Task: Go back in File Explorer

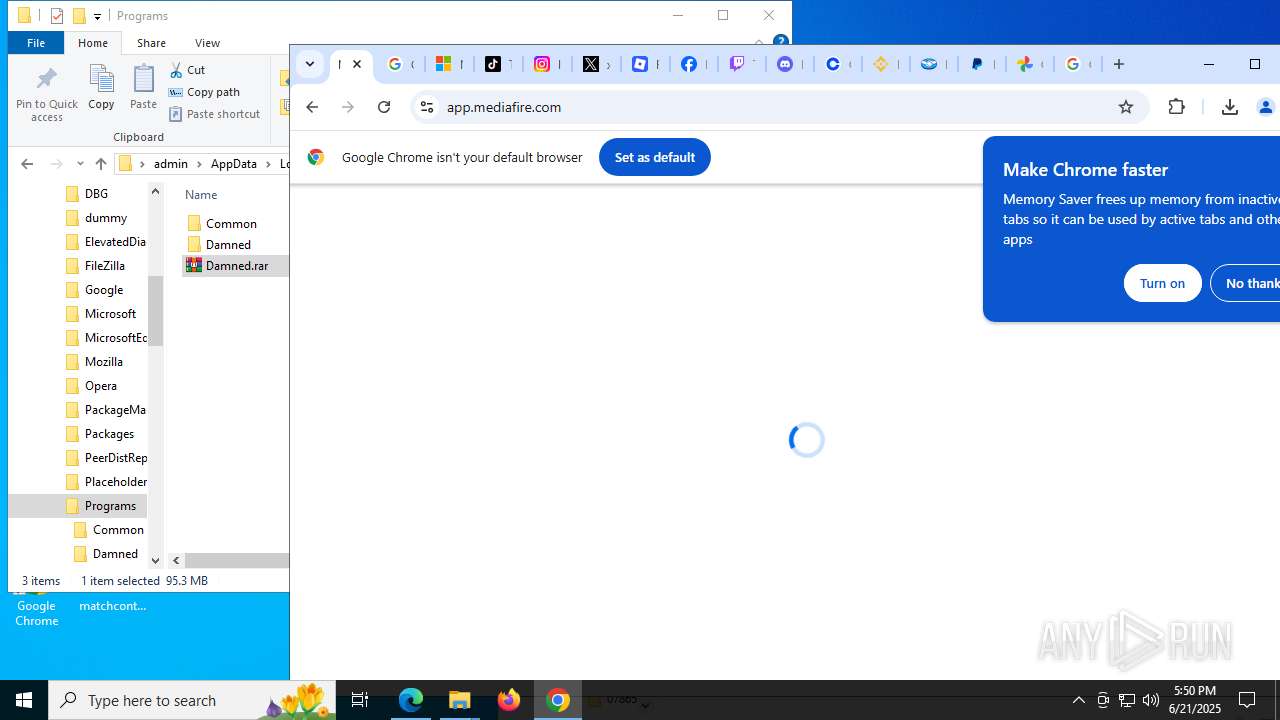Action: (x=27, y=164)
